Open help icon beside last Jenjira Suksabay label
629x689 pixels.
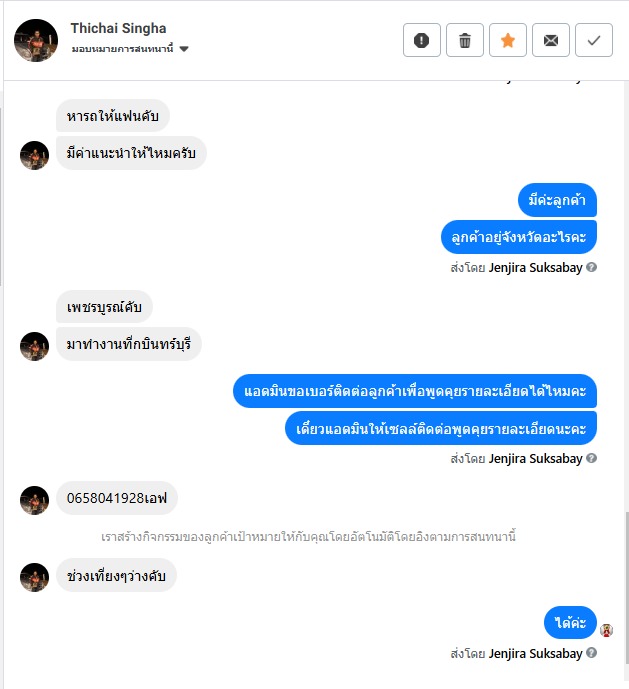pyautogui.click(x=592, y=653)
